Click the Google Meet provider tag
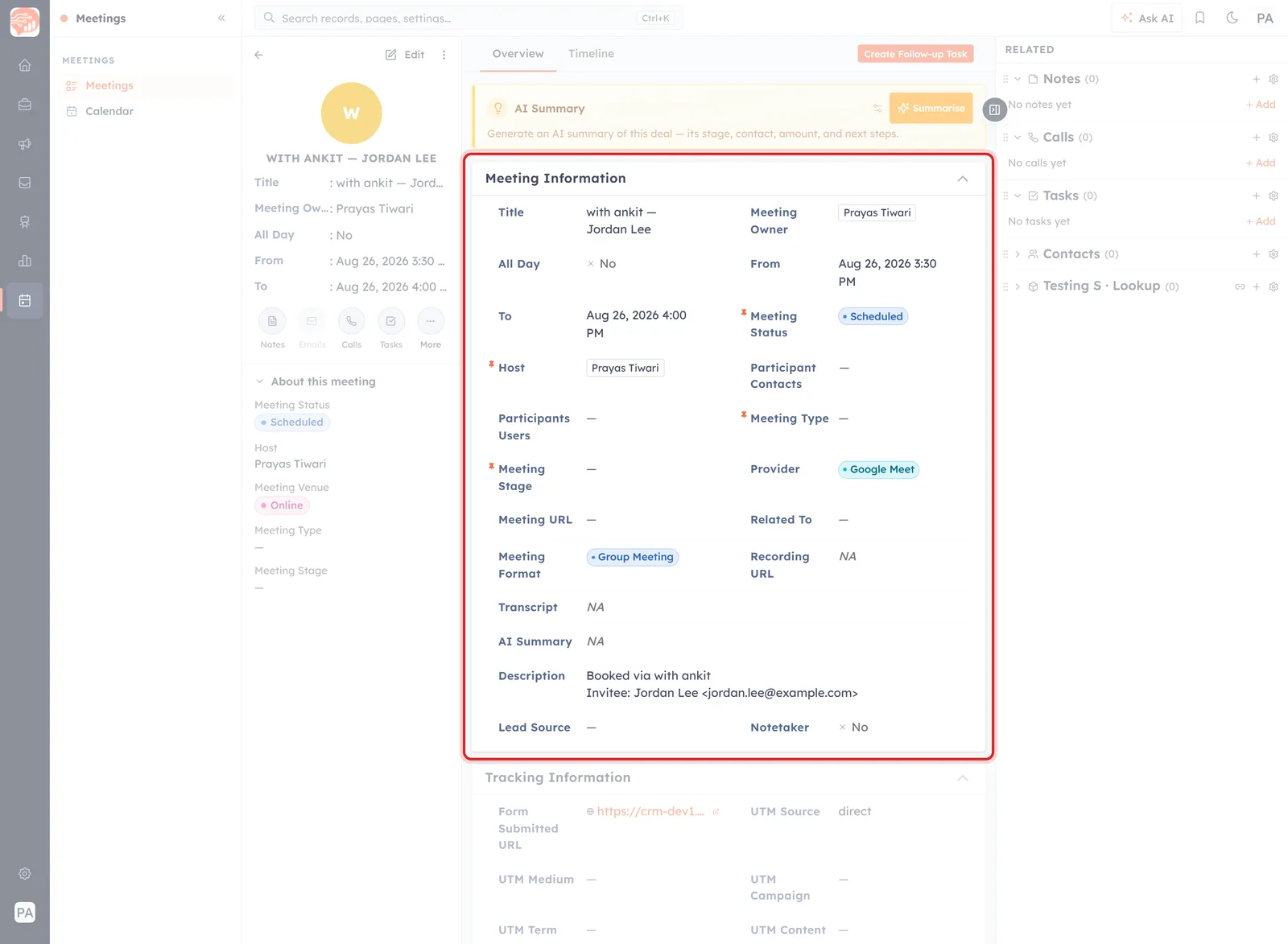This screenshot has width=1288, height=944. [x=878, y=469]
